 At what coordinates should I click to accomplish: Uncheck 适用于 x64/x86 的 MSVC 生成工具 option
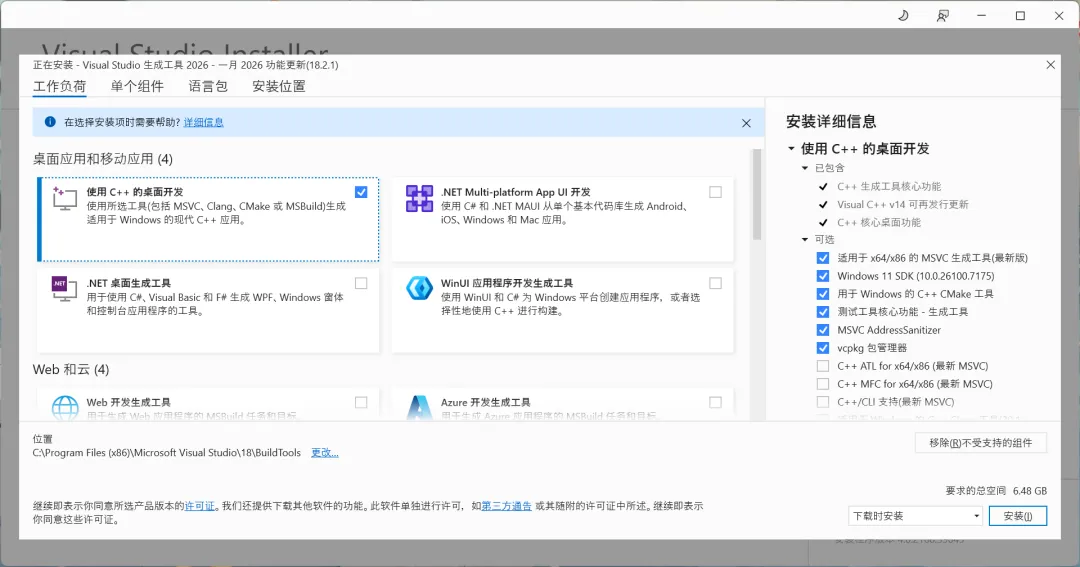pos(822,258)
